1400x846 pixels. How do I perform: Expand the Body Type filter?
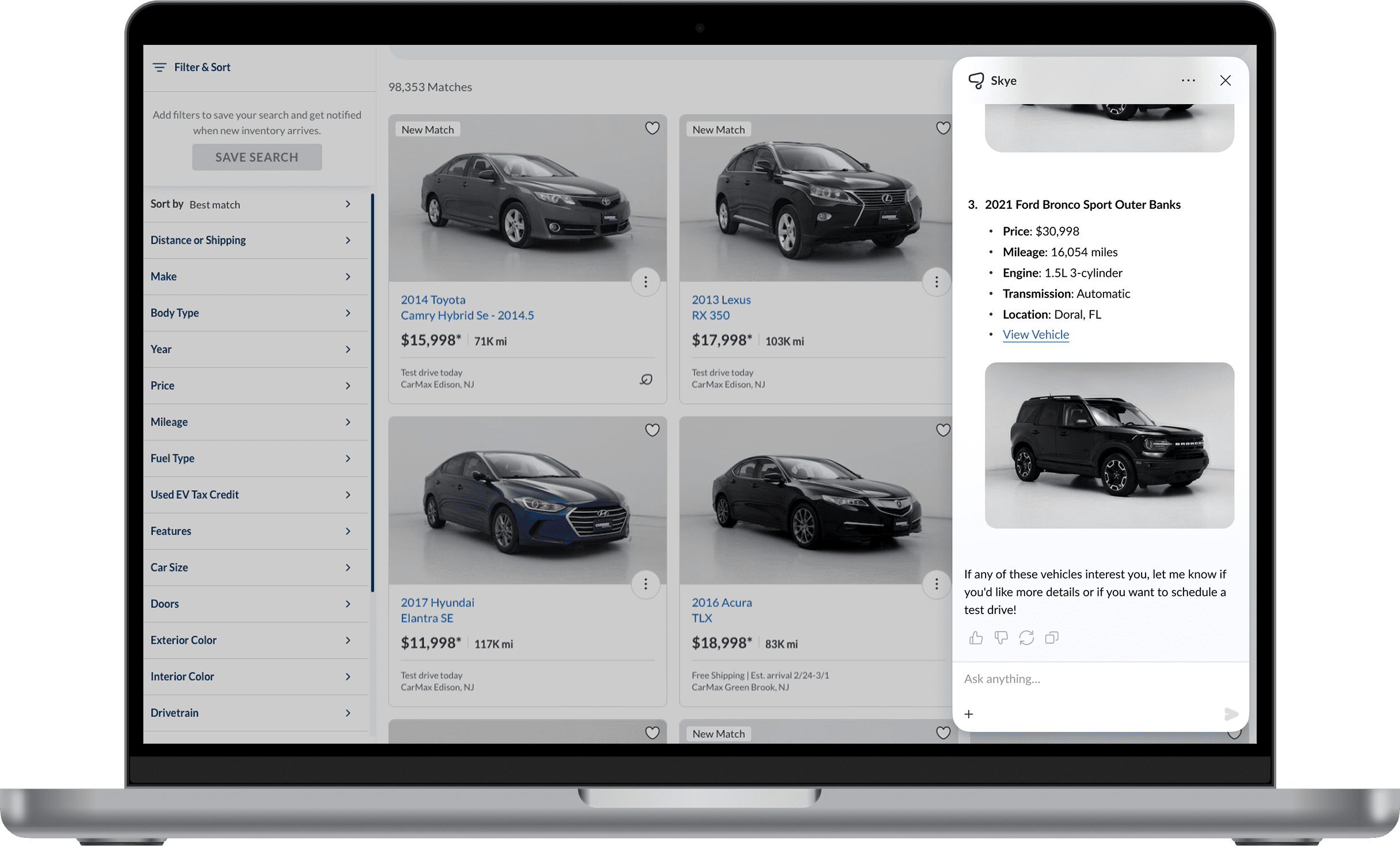point(256,313)
